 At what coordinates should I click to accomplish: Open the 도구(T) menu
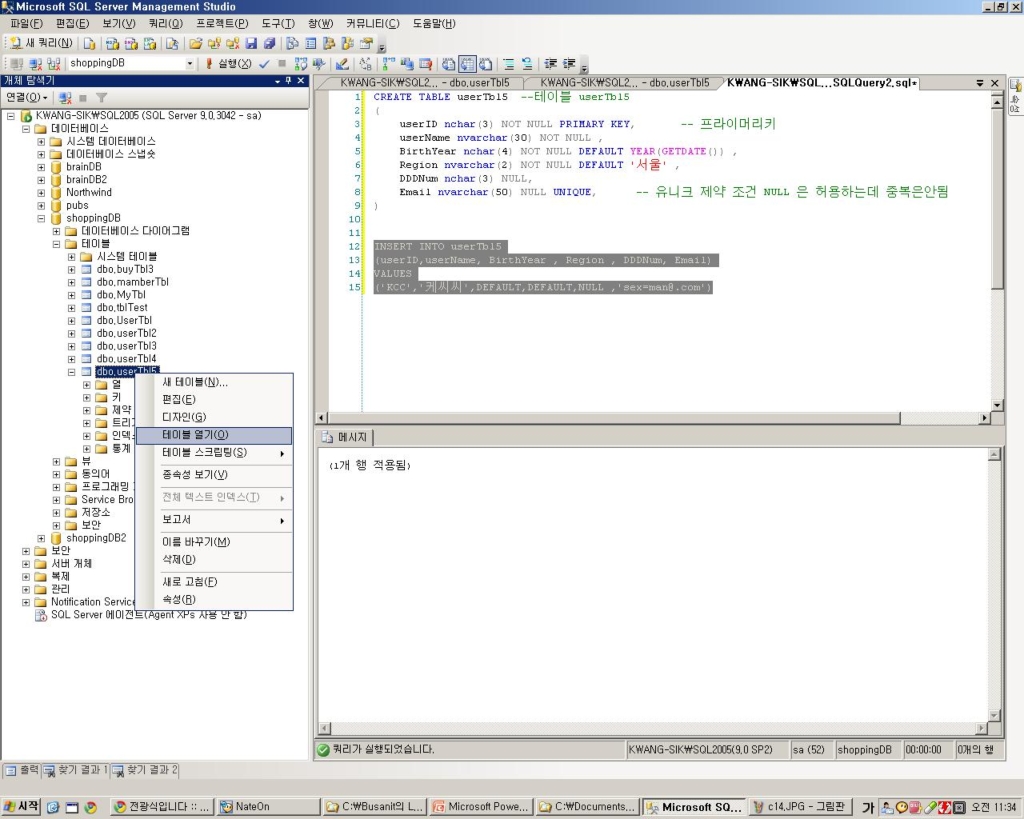[278, 24]
